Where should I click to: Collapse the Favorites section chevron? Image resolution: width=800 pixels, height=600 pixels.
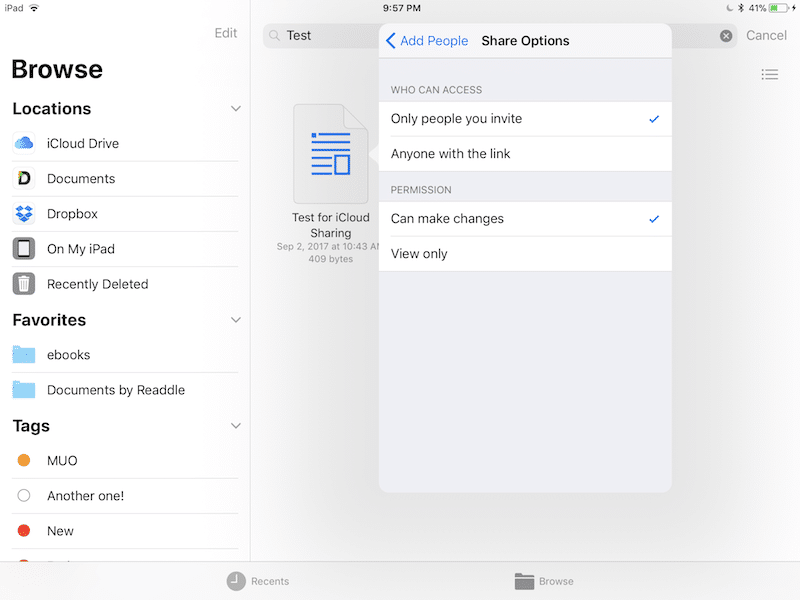pyautogui.click(x=236, y=320)
